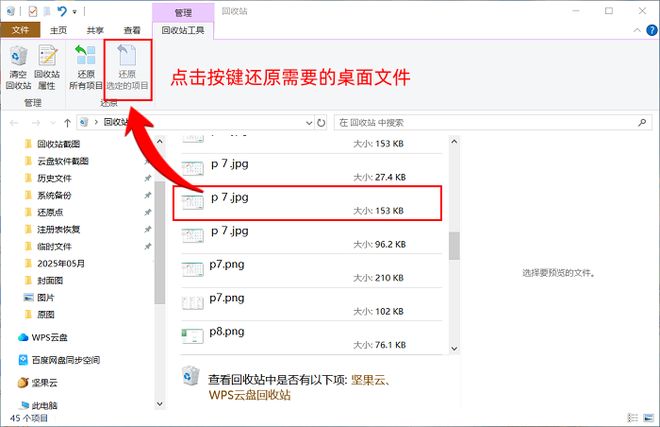Open the WPS云盘回收站 link
The width and height of the screenshot is (660, 427).
[x=250, y=395]
